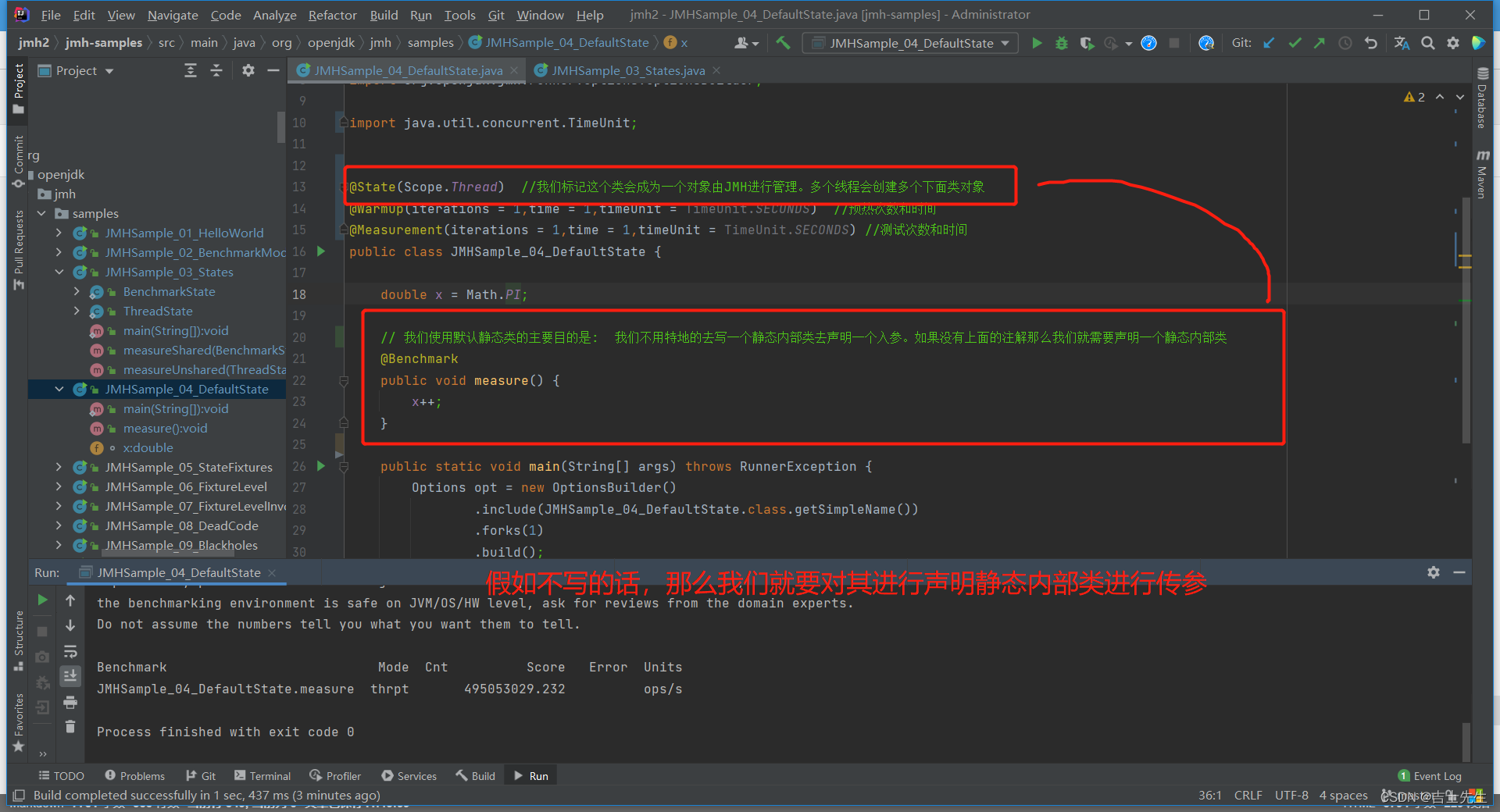Screen dimensions: 1500x812
Task: Open the Event Log
Action: pyautogui.click(x=1430, y=776)
